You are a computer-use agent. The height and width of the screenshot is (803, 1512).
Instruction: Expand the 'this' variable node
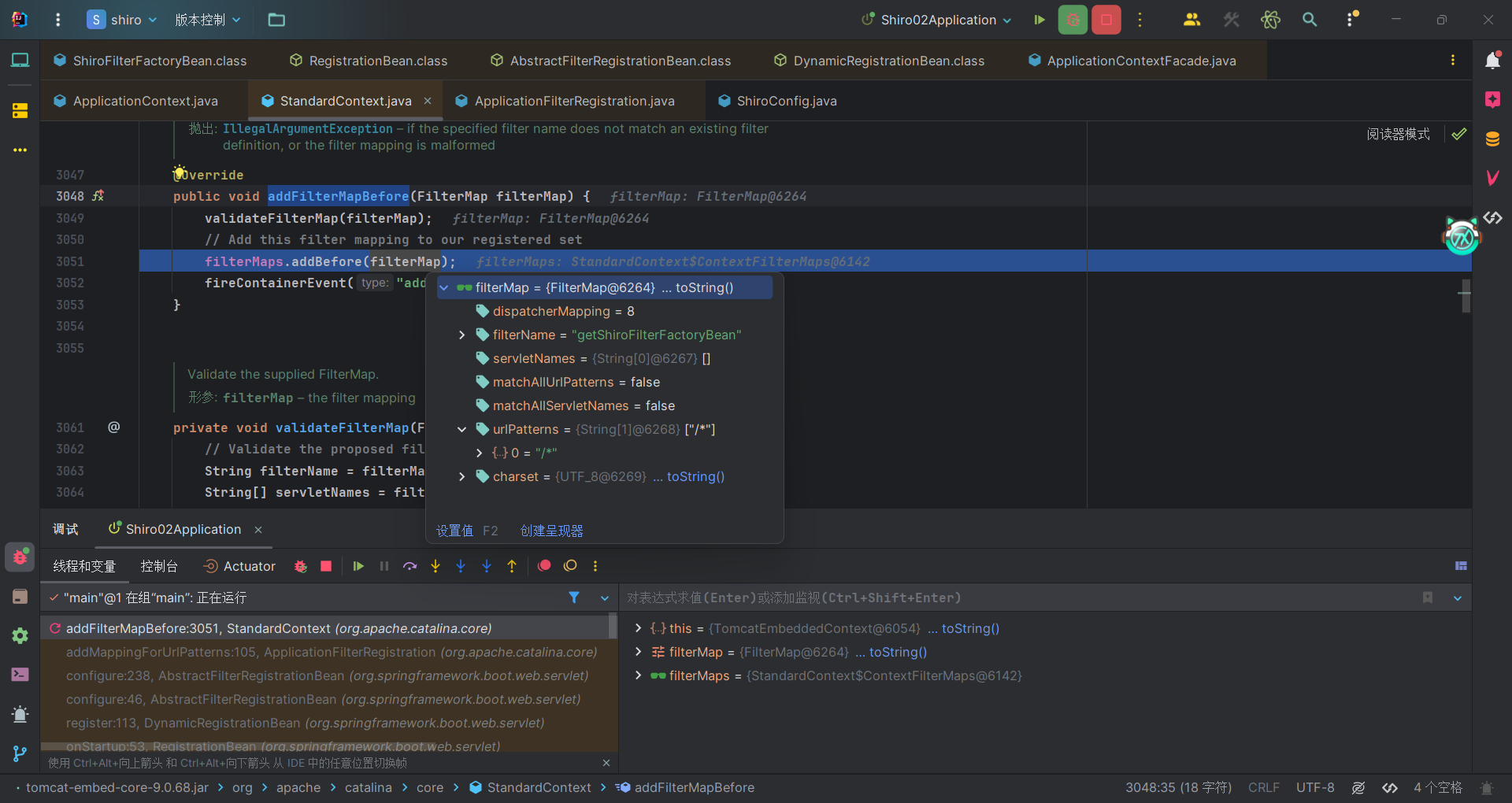point(638,628)
